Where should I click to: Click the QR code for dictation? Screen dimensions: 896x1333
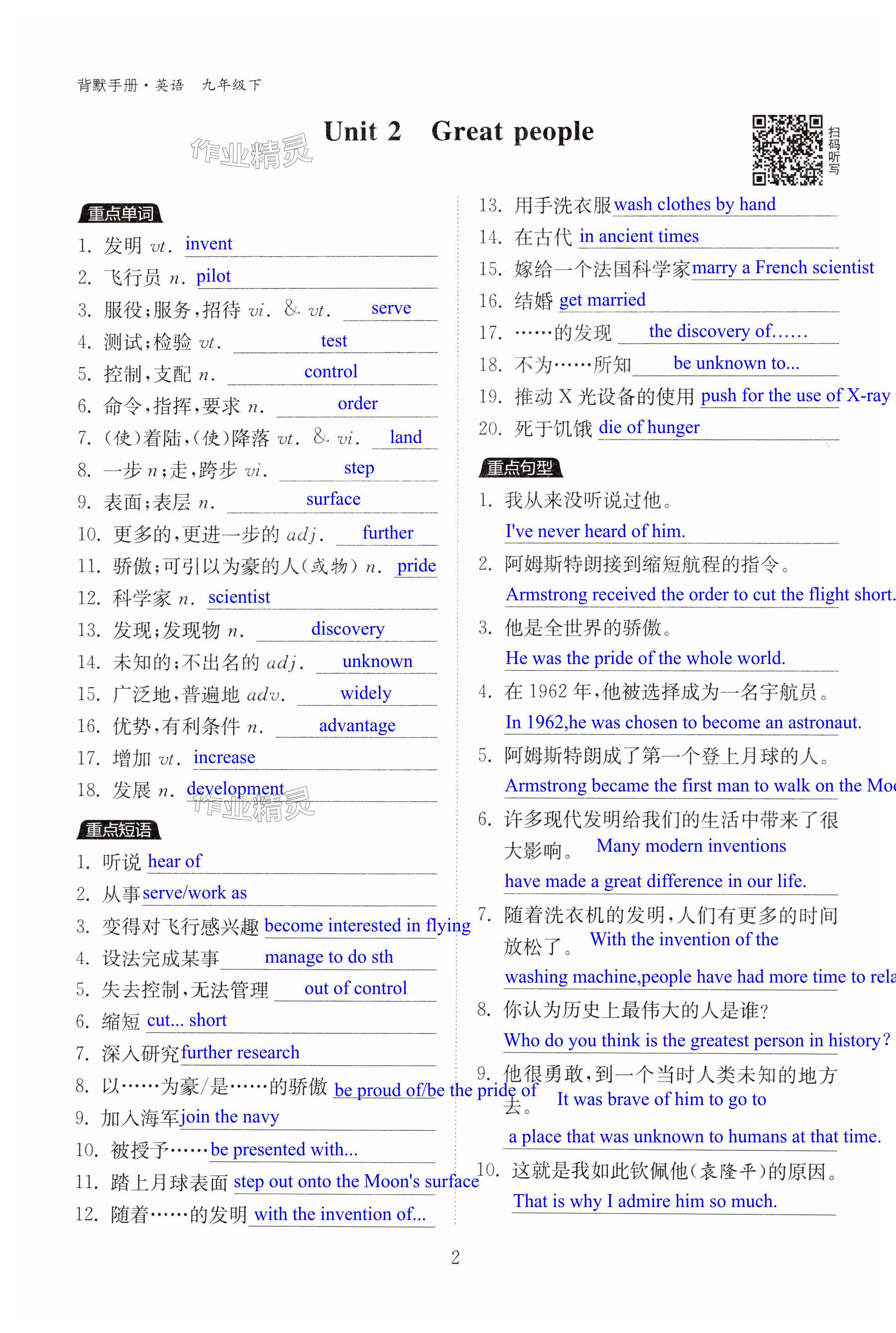787,150
